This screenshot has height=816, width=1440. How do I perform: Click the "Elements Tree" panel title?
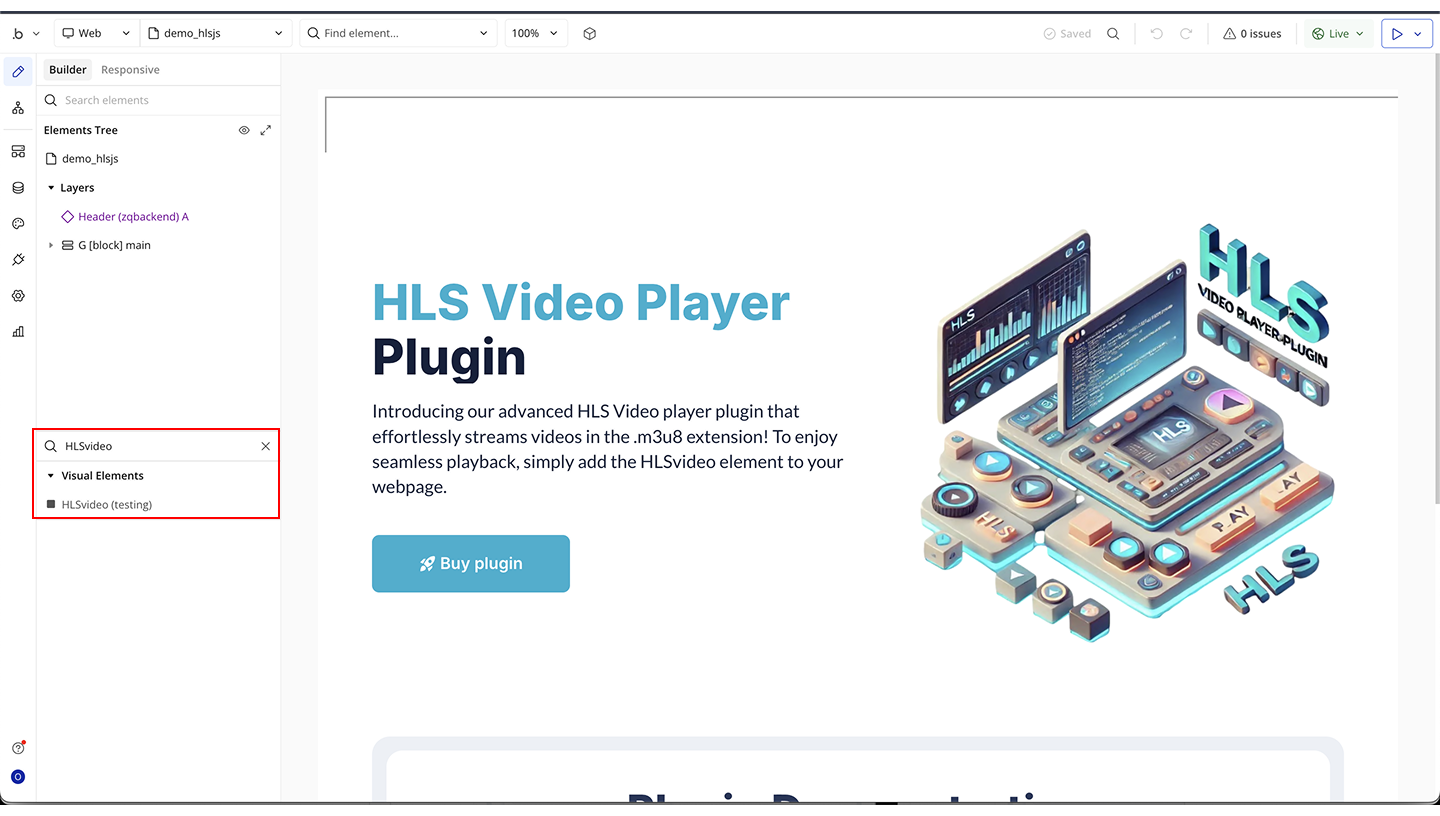coord(81,130)
